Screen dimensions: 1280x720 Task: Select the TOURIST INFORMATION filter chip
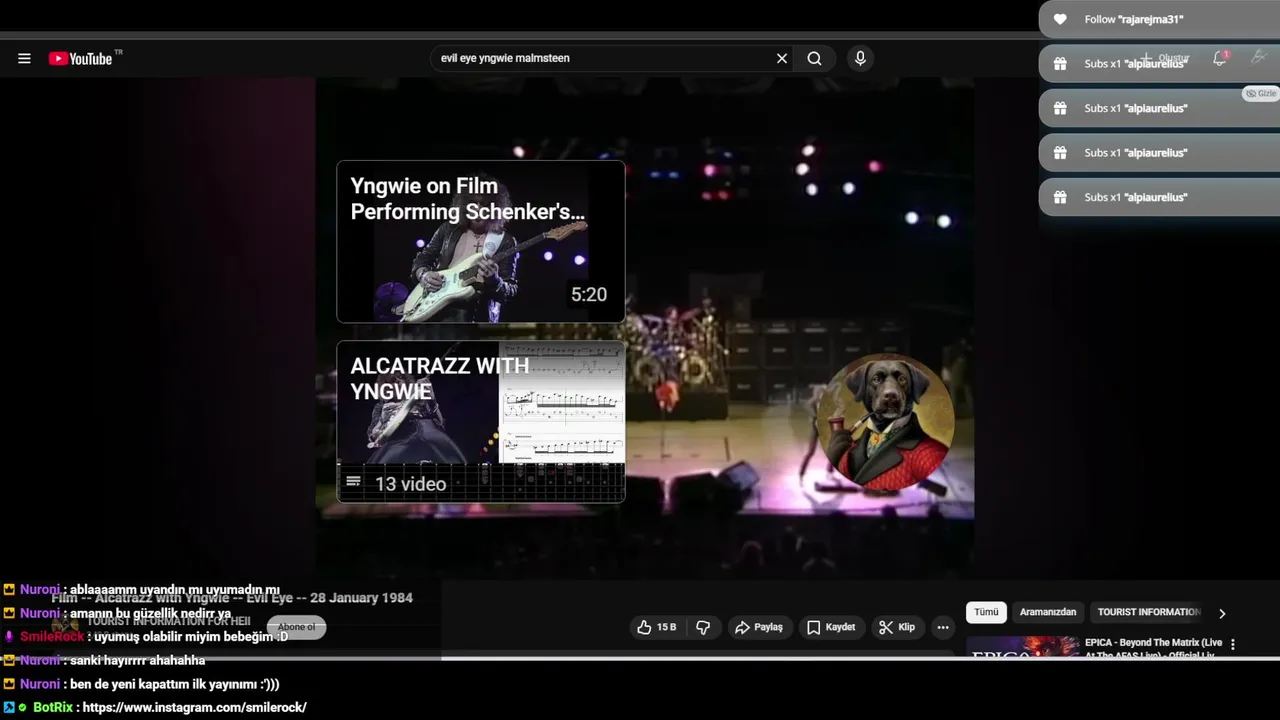(x=1148, y=612)
